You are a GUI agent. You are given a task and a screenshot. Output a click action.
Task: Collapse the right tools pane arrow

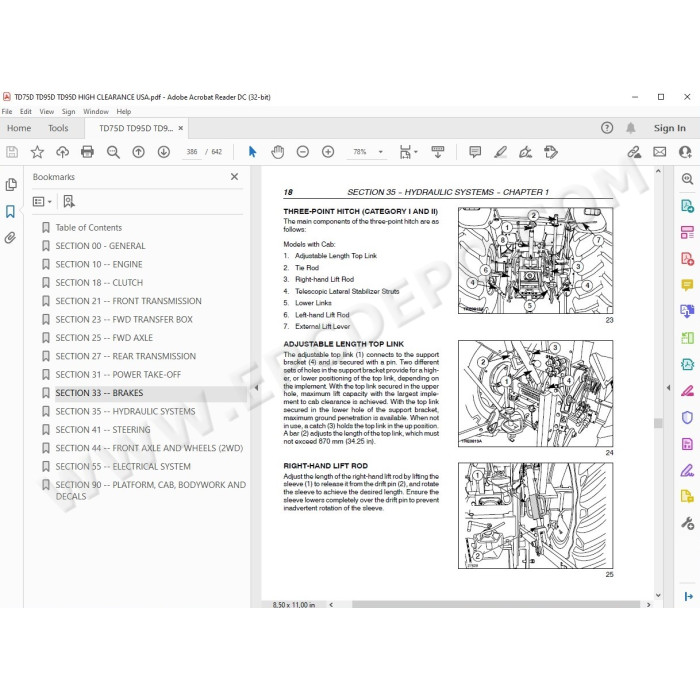[668, 388]
